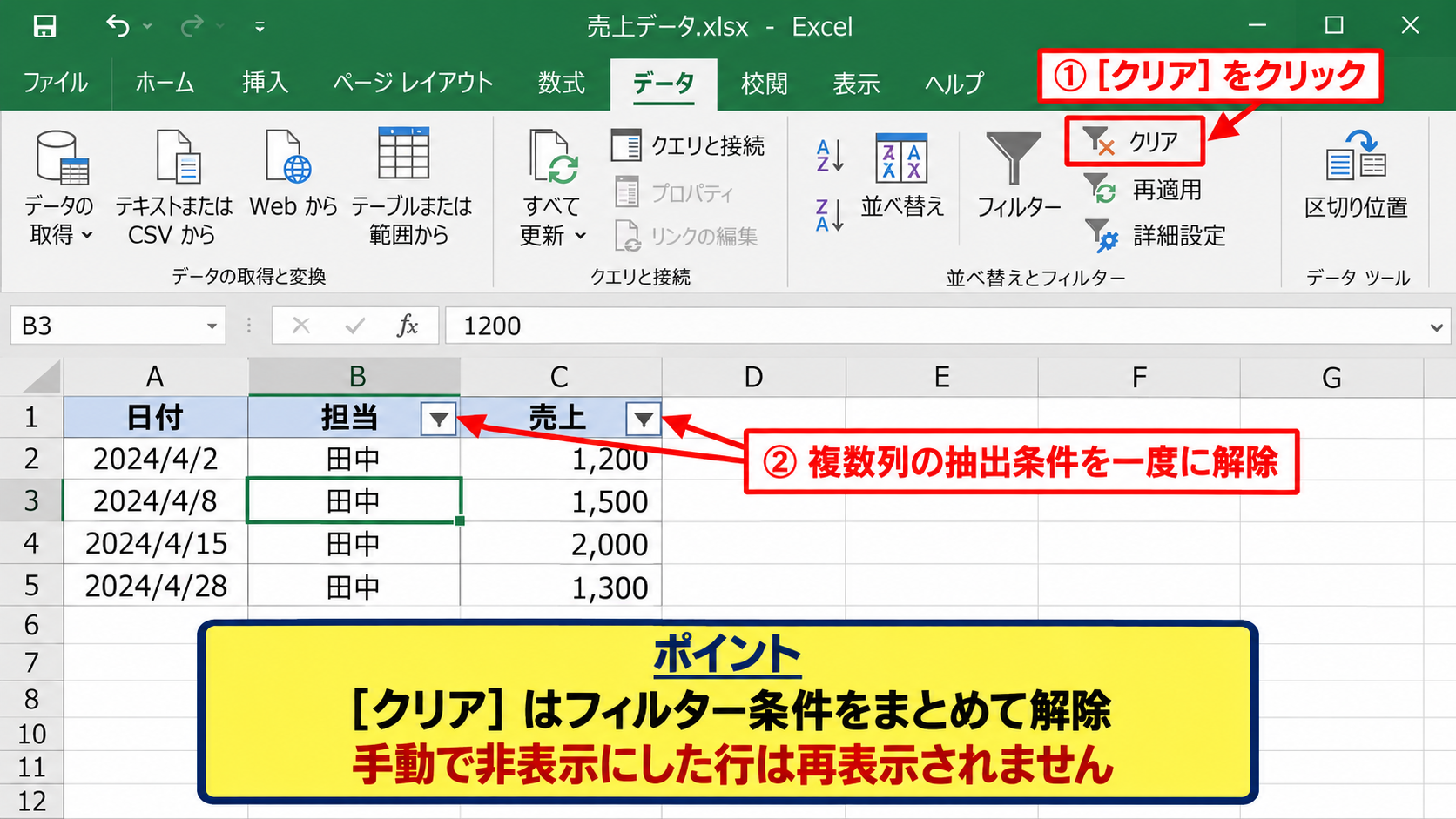1456x819 pixels.
Task: Open クエリと接続 pane
Action: point(688,145)
